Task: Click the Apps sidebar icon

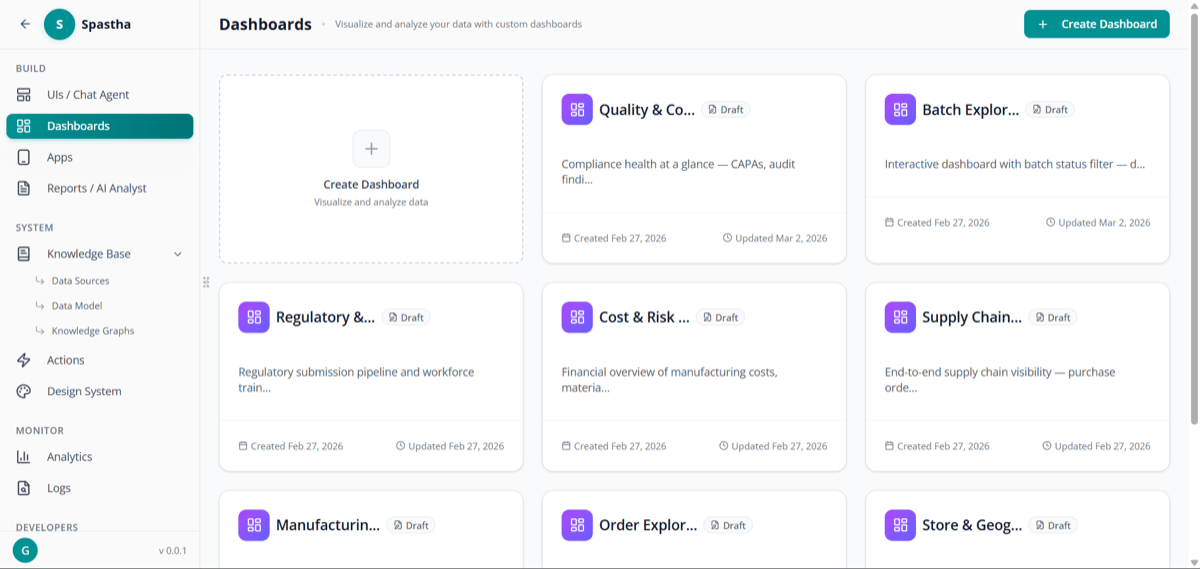Action: coord(24,157)
